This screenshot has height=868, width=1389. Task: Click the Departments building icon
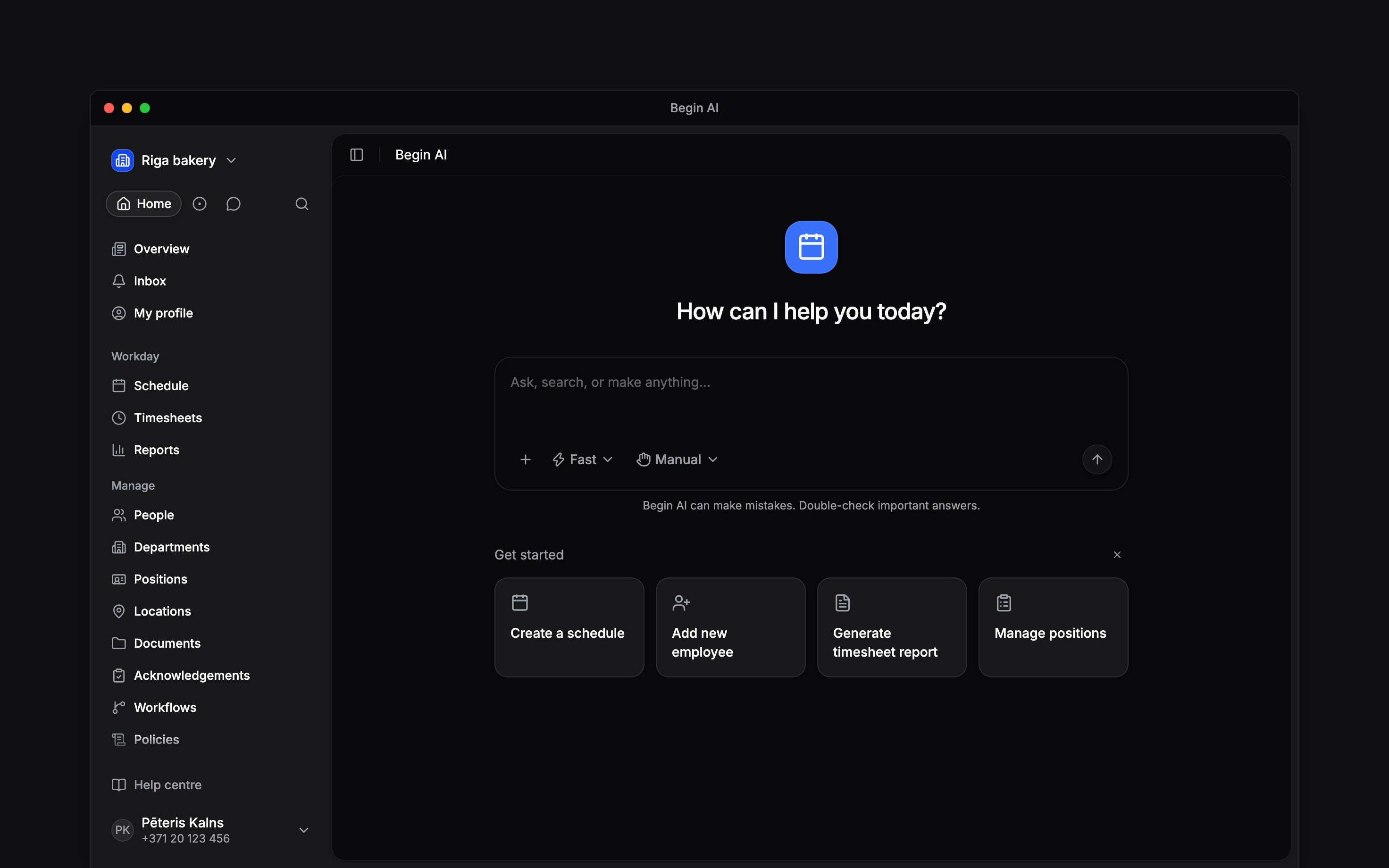click(x=119, y=547)
